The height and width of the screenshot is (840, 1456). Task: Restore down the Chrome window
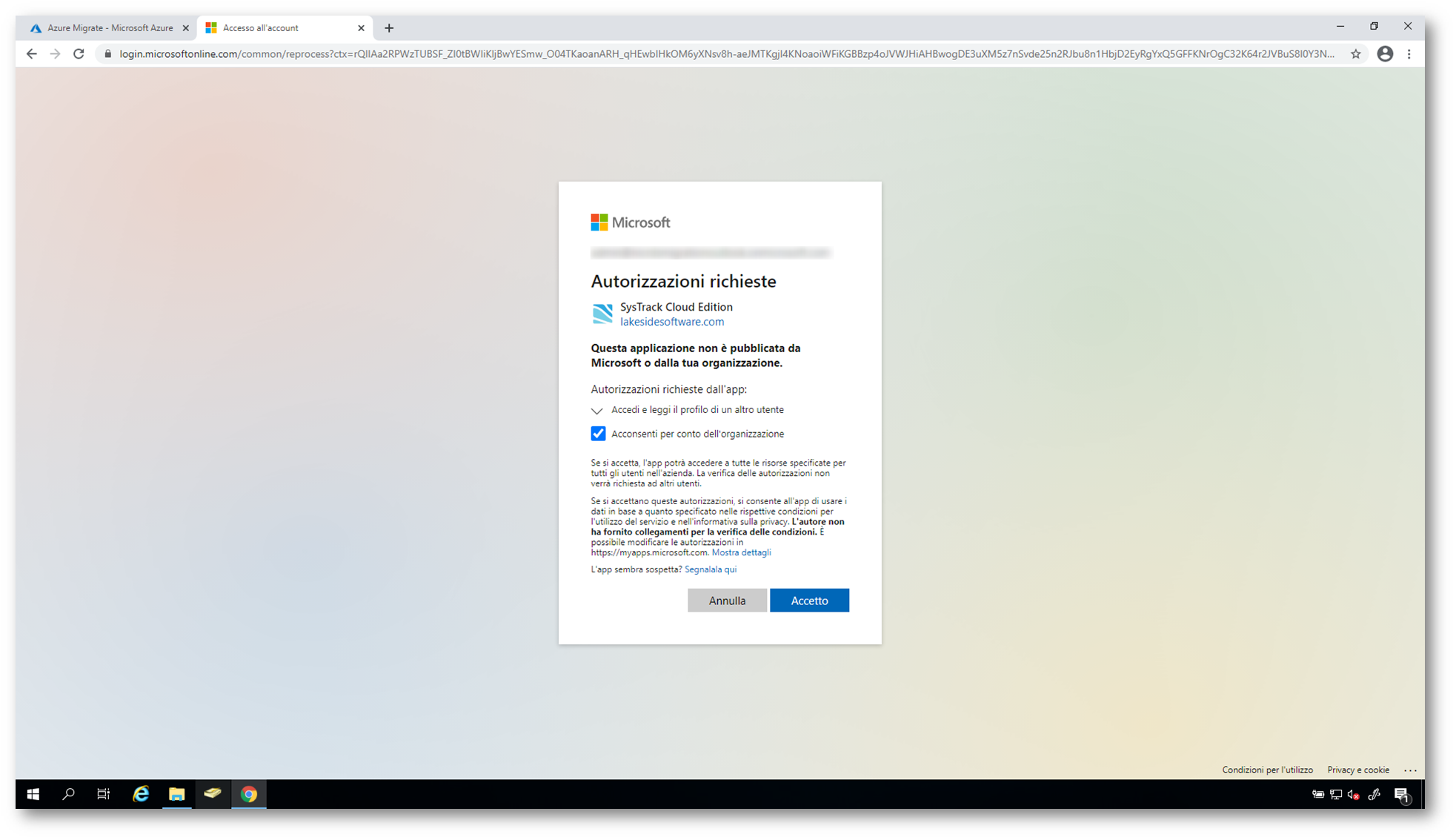1374,27
